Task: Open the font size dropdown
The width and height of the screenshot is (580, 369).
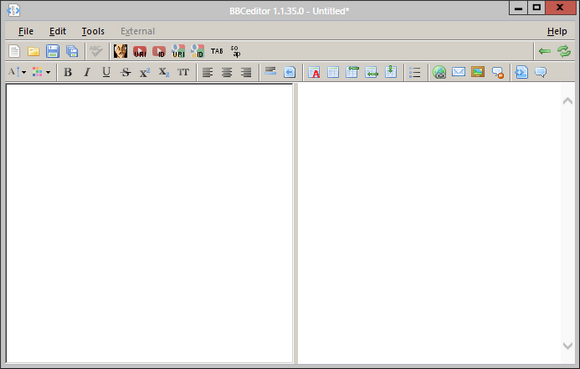Action: (17, 72)
